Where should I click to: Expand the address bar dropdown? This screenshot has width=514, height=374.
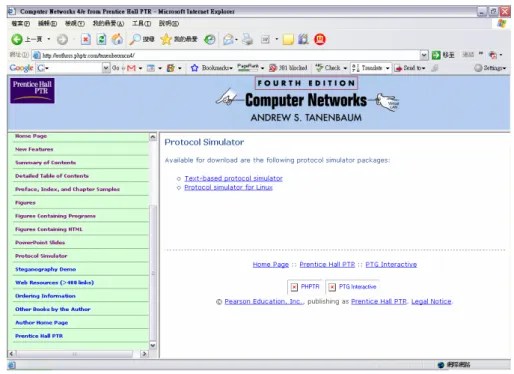[x=424, y=55]
